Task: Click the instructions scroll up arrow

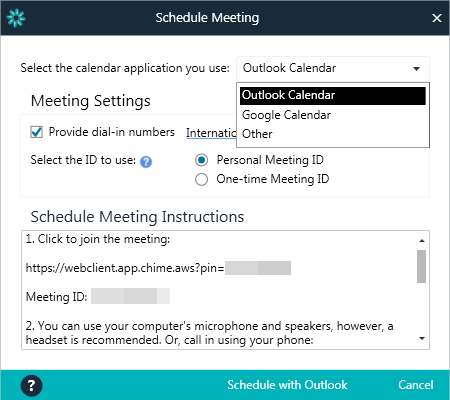Action: (x=422, y=240)
